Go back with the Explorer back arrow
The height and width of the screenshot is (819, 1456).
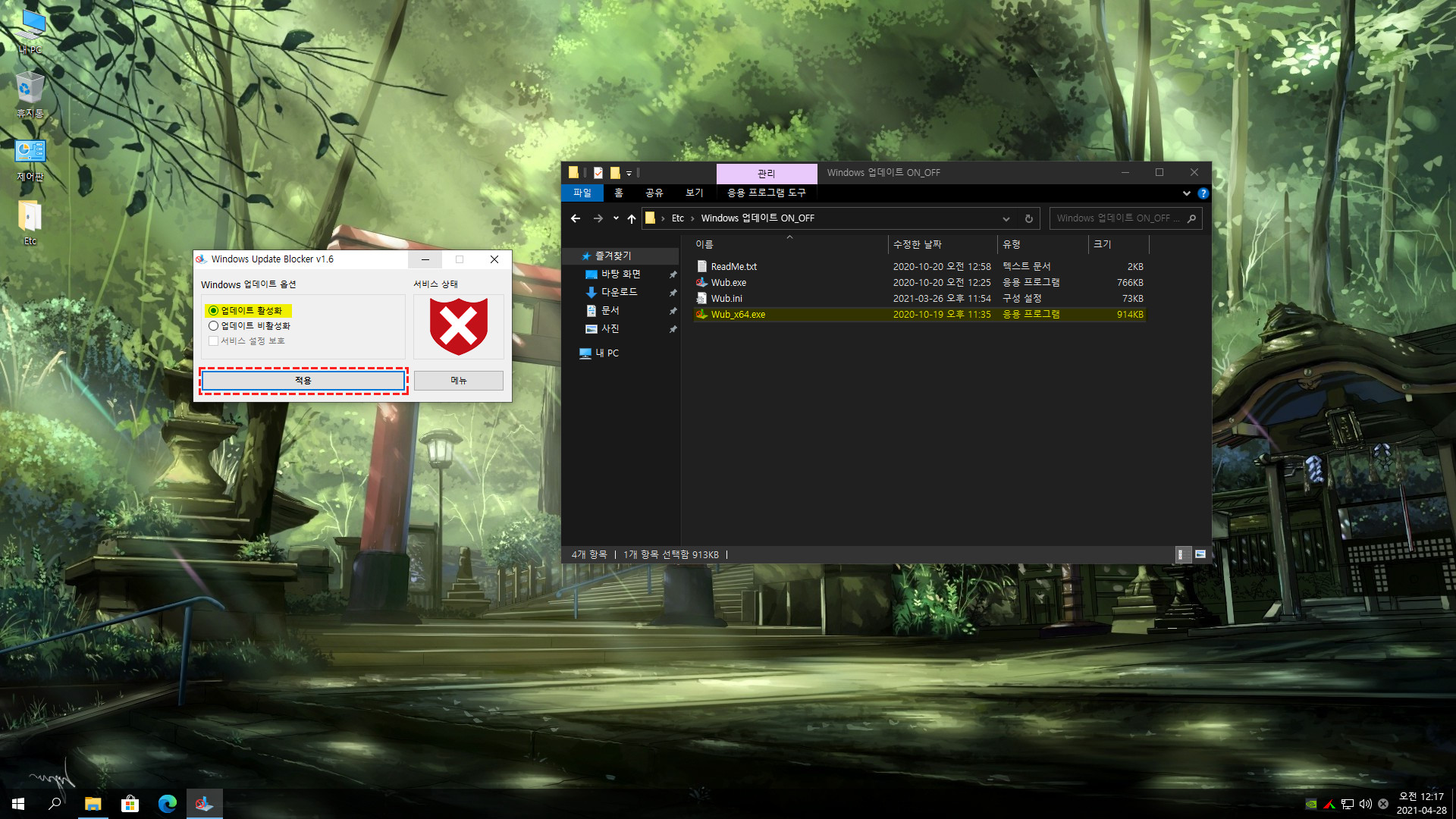coord(576,218)
